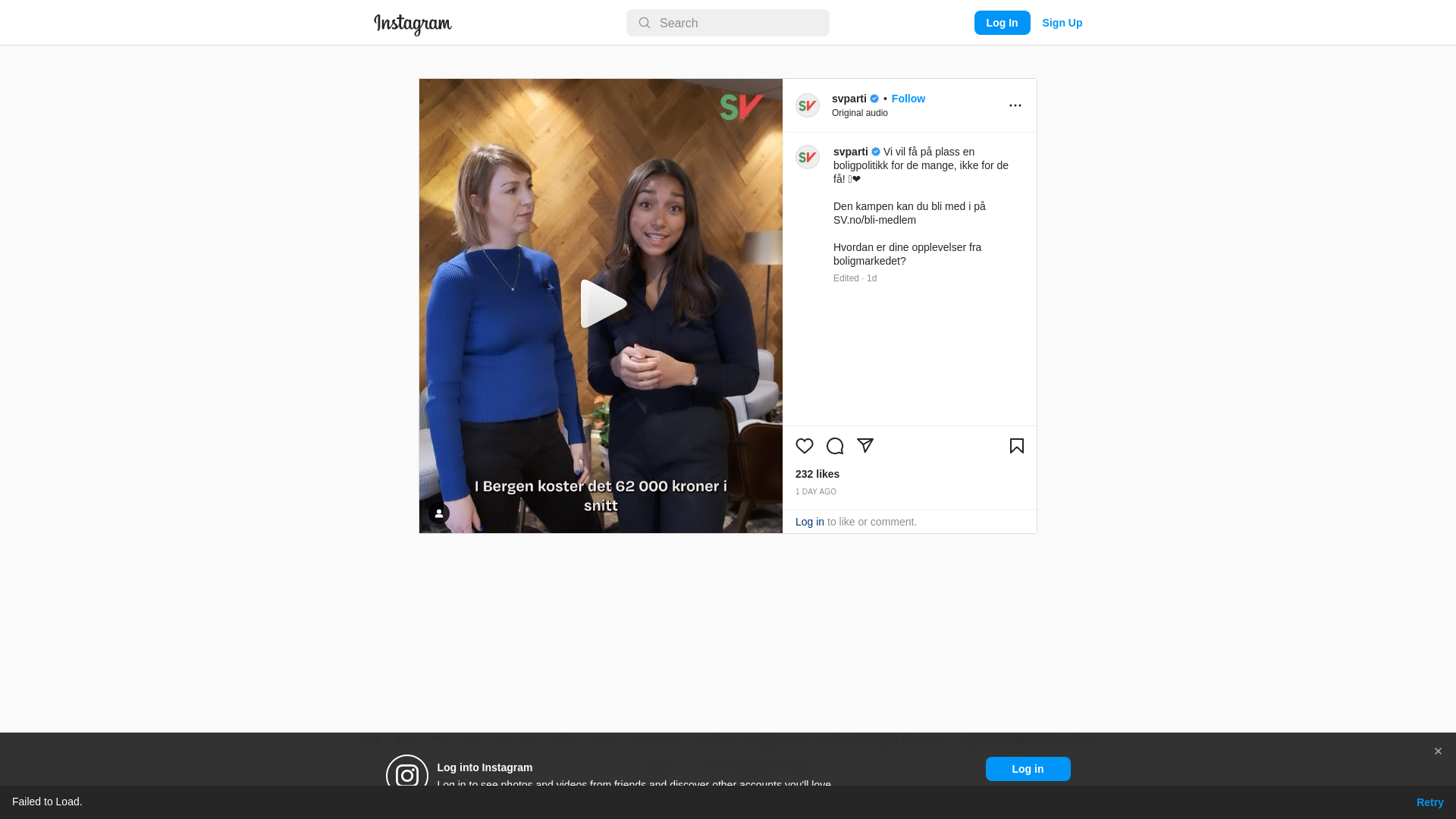Close the login banner with X
This screenshot has height=819, width=1456.
[x=1438, y=752]
